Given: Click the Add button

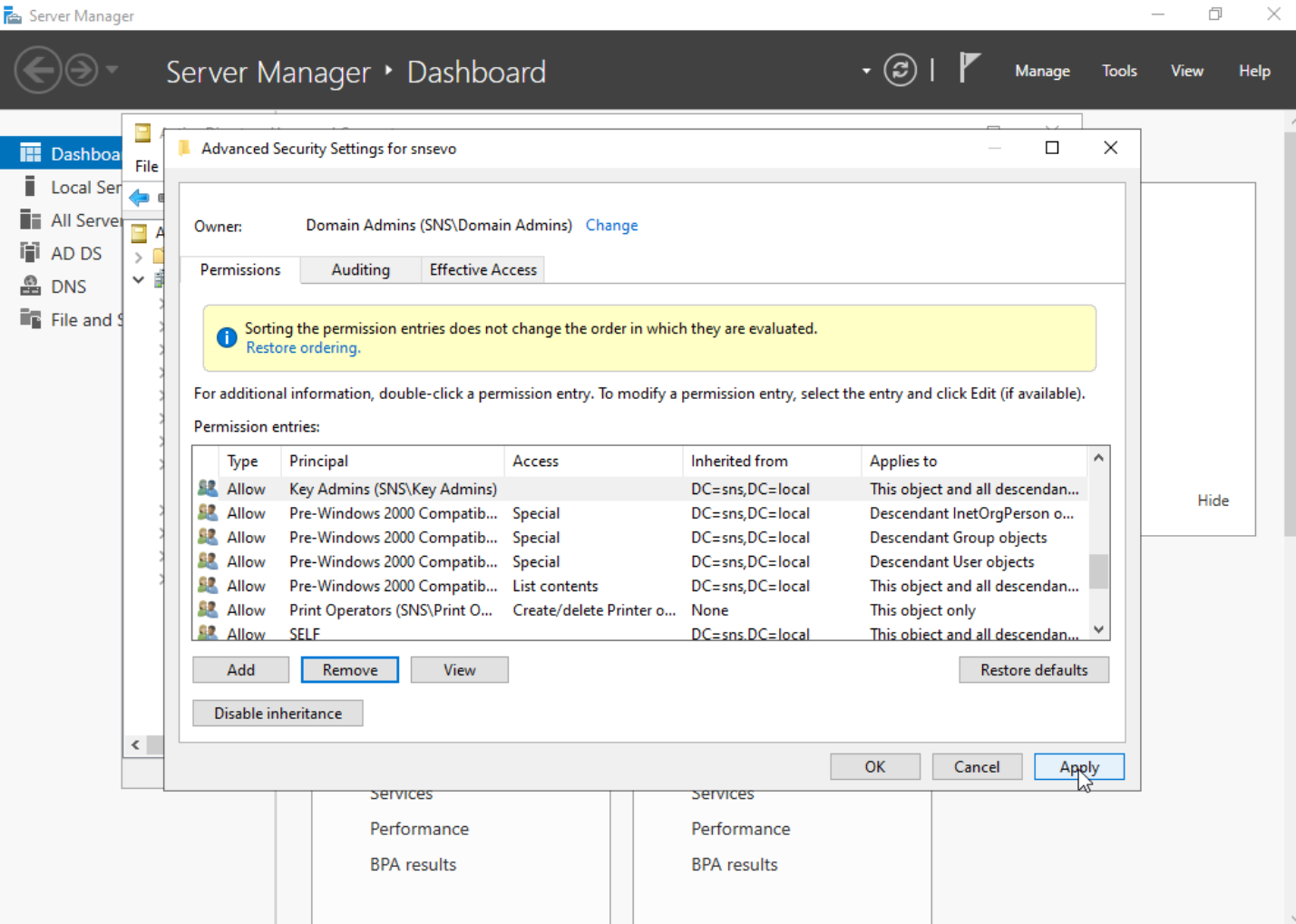Looking at the screenshot, I should [240, 670].
